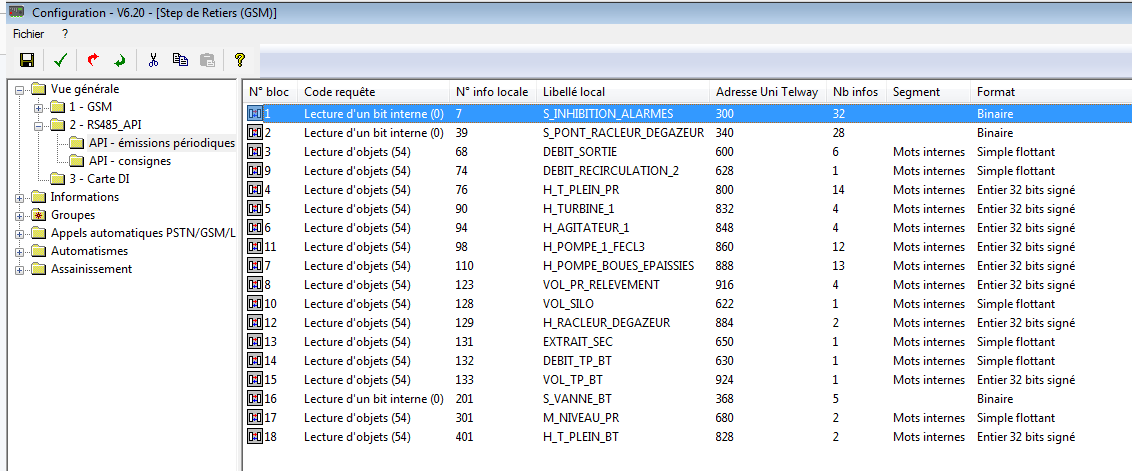The image size is (1132, 471).
Task: Click the yellow question mark help icon
Action: click(x=240, y=60)
